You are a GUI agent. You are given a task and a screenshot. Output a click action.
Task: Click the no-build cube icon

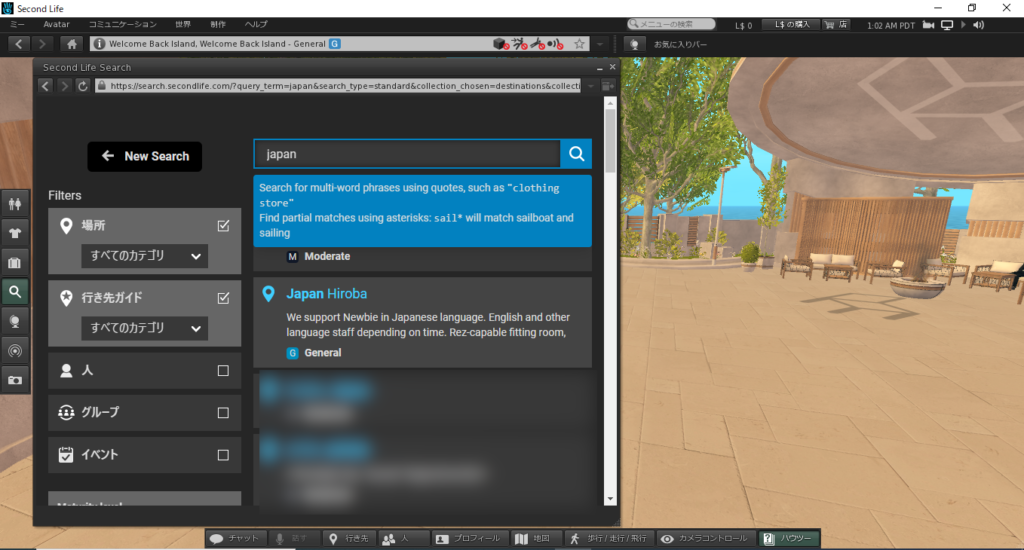point(501,44)
